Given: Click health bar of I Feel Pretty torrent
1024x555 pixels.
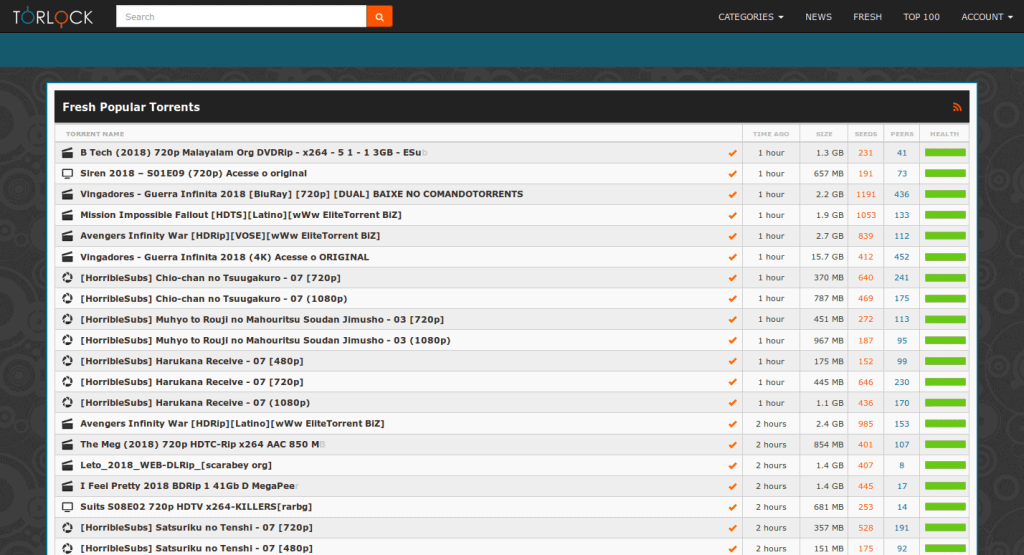Looking at the screenshot, I should [x=945, y=486].
